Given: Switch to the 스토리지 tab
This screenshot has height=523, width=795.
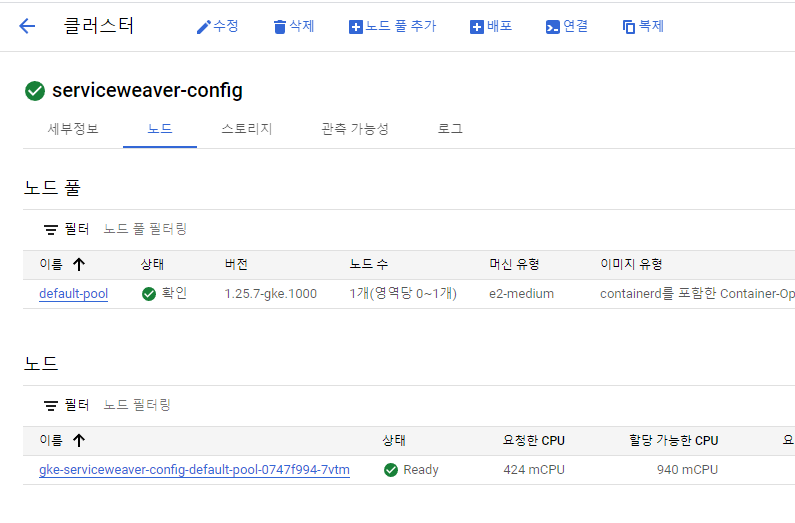Looking at the screenshot, I should point(246,129).
